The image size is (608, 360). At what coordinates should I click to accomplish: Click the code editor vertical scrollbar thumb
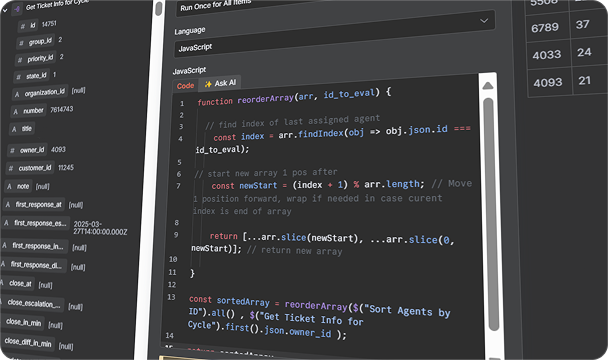click(491, 213)
